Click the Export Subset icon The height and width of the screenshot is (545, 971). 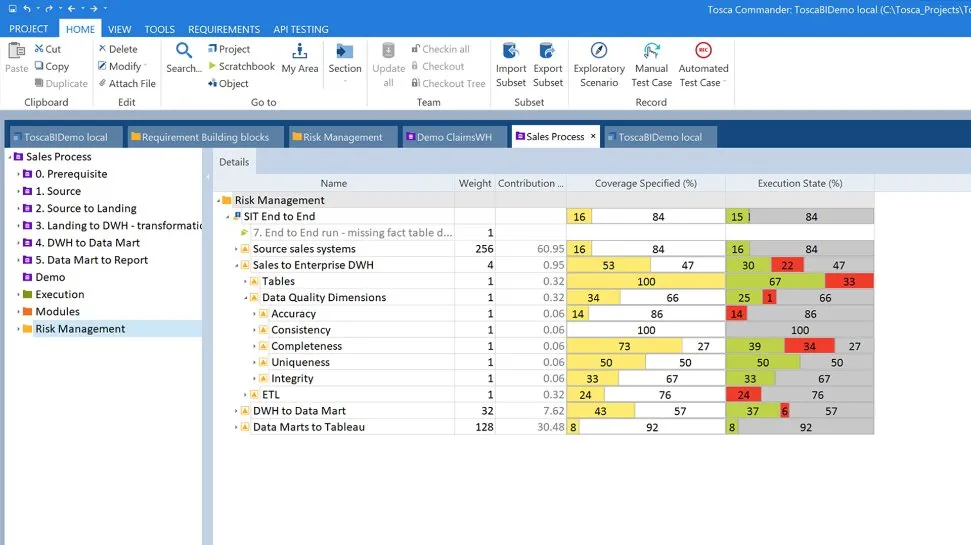[547, 52]
